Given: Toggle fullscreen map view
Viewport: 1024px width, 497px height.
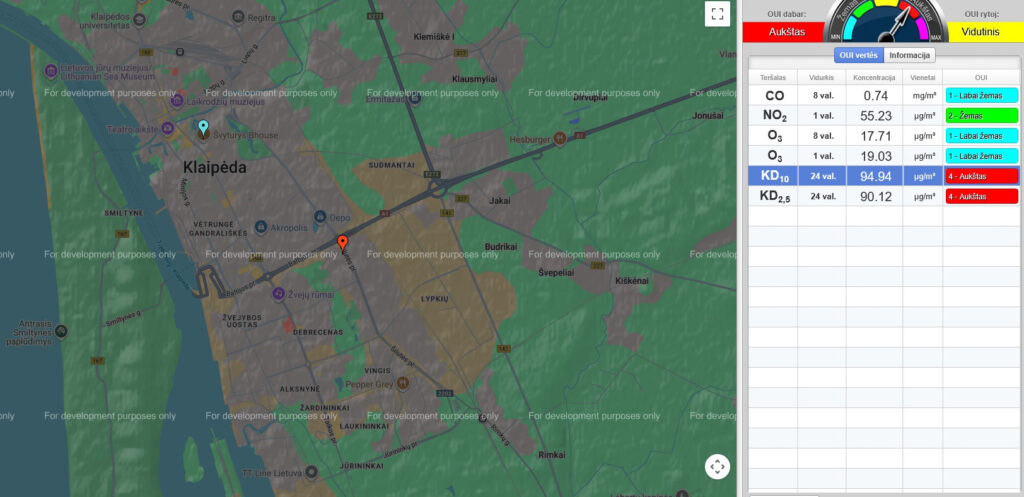Looking at the screenshot, I should [x=717, y=13].
